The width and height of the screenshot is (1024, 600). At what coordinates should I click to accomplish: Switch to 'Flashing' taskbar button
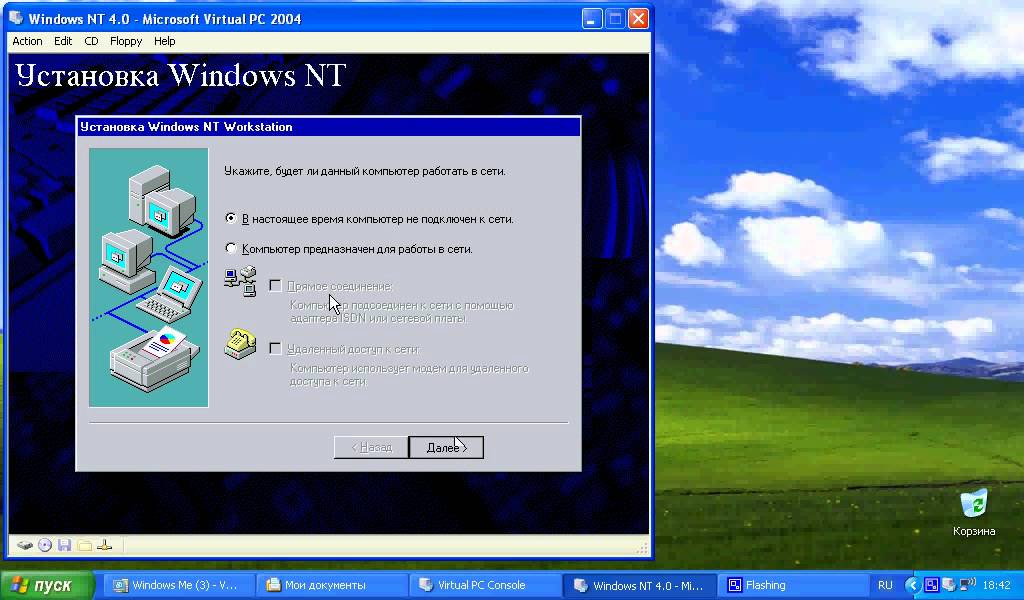[793, 585]
